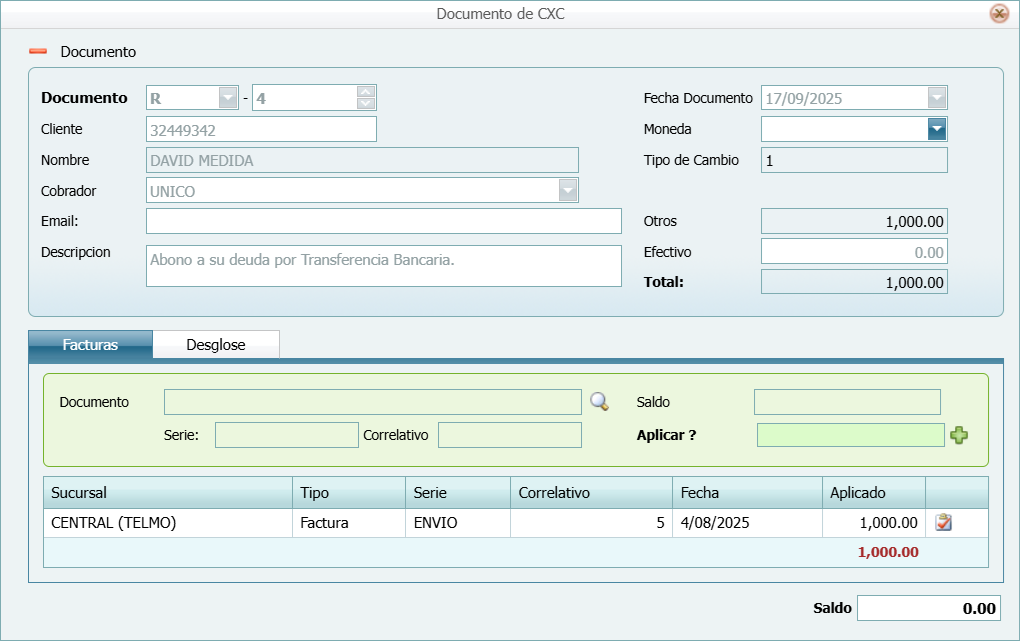Open the Fecha Documento date picker
Viewport: 1020px width, 641px height.
(x=936, y=98)
